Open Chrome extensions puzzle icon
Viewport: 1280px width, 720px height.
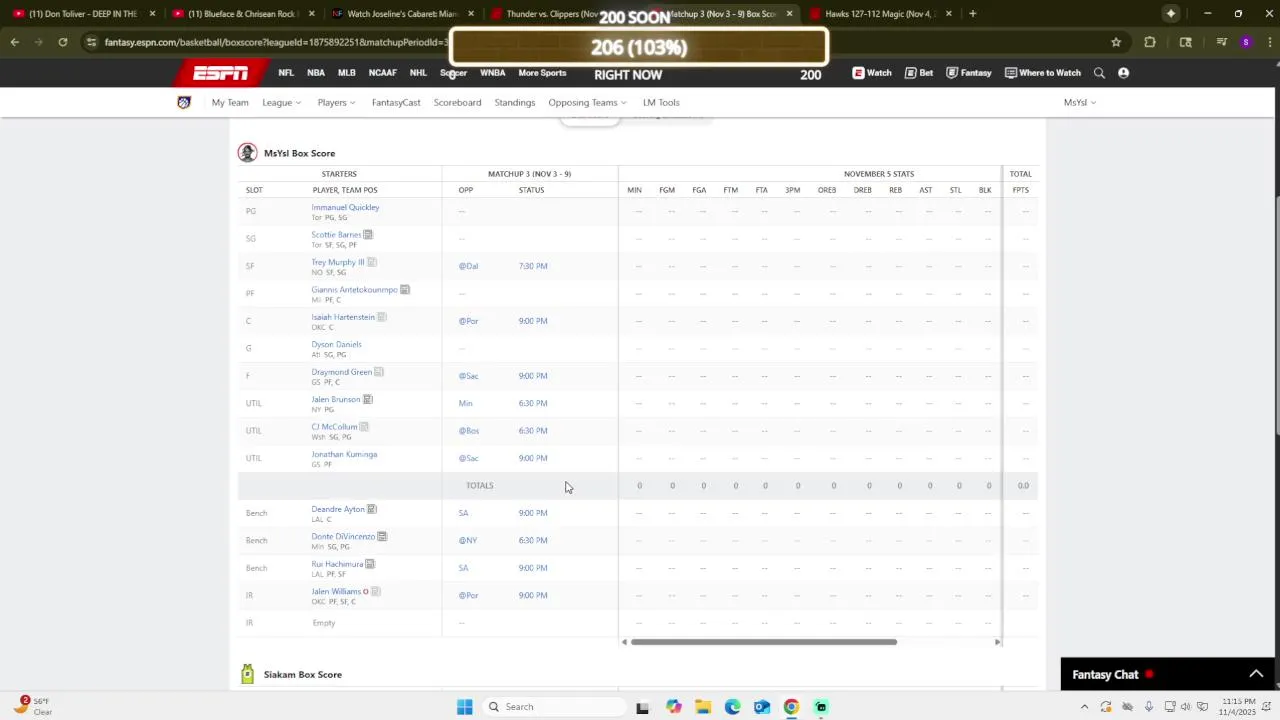coord(1150,42)
